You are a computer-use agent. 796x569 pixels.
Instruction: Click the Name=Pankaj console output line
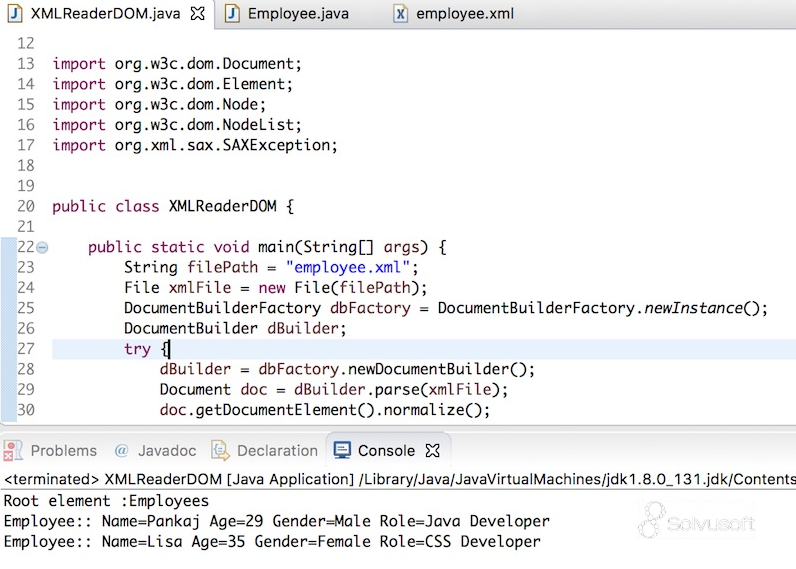276,521
